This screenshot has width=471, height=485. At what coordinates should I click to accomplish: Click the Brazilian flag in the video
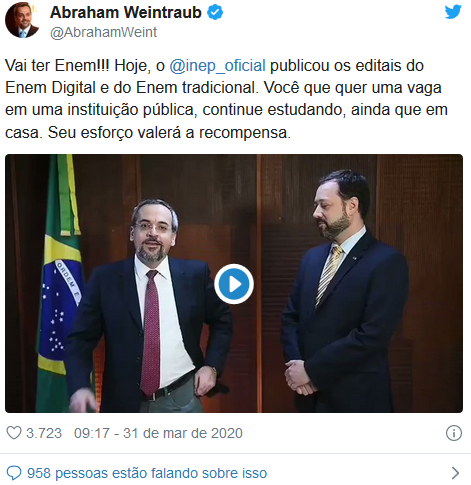click(x=59, y=283)
